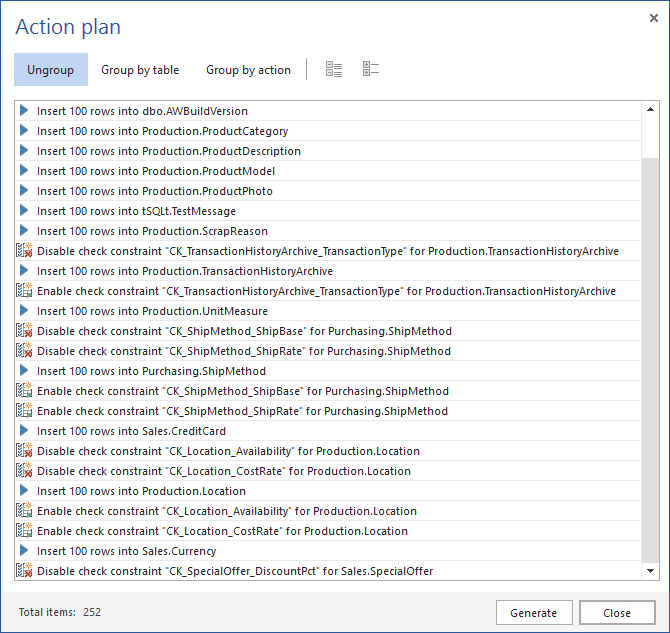Click arrow icon beside Sales.CreditCard insert row
Viewport: 670px width, 633px height.
tap(24, 431)
